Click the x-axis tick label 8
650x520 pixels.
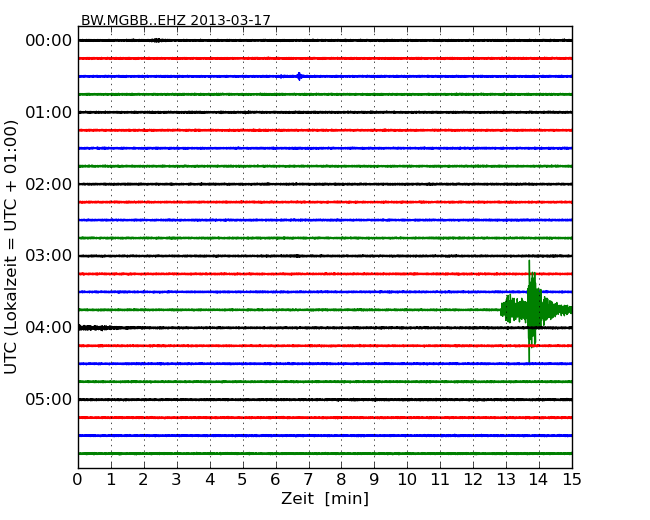pyautogui.click(x=341, y=480)
